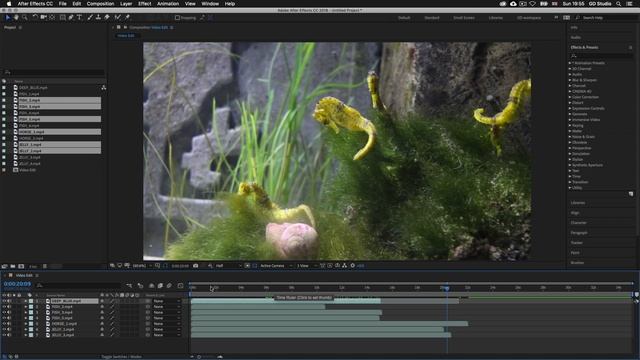The image size is (640, 360).
Task: Open the Tracker panel
Action: coord(576,242)
